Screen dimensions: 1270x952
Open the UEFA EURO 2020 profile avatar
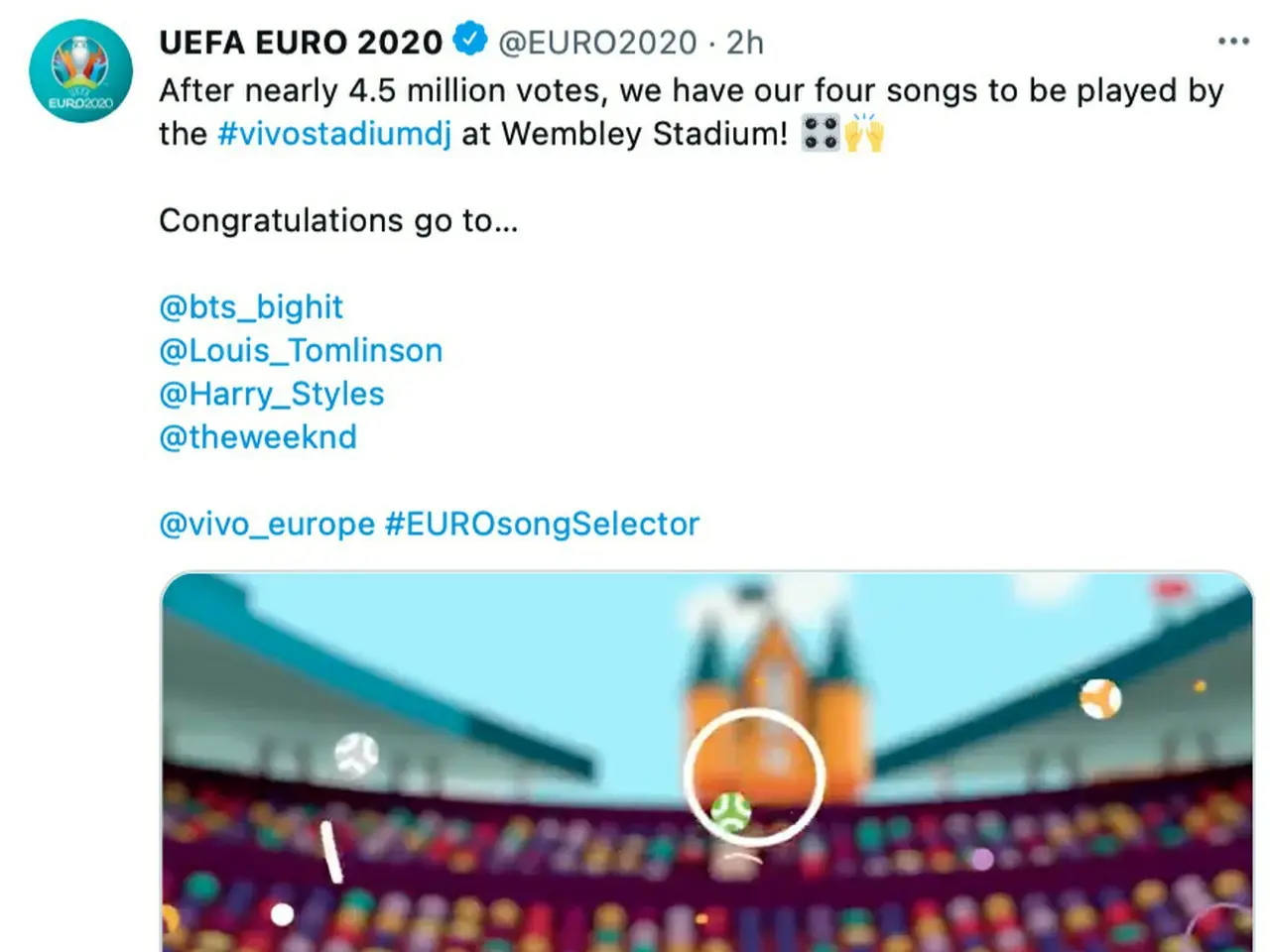coord(80,70)
